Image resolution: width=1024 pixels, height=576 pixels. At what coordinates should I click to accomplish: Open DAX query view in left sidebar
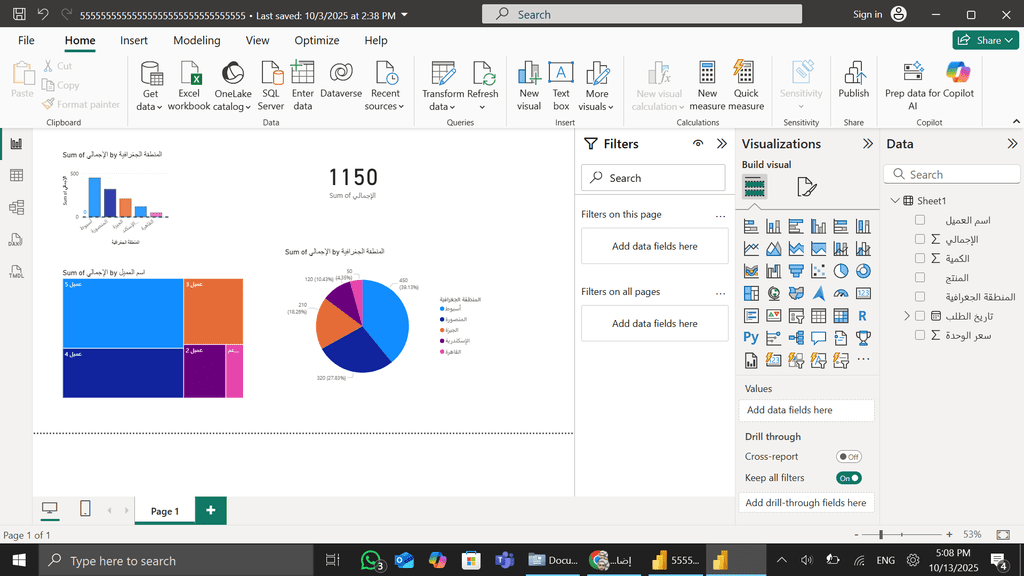(x=16, y=240)
